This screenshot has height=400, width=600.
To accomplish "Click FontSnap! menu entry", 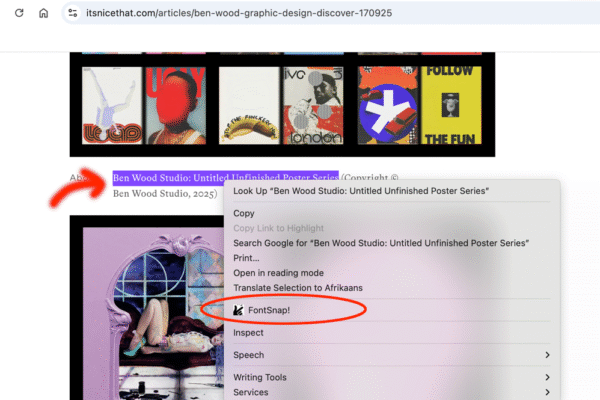I will coord(268,310).
